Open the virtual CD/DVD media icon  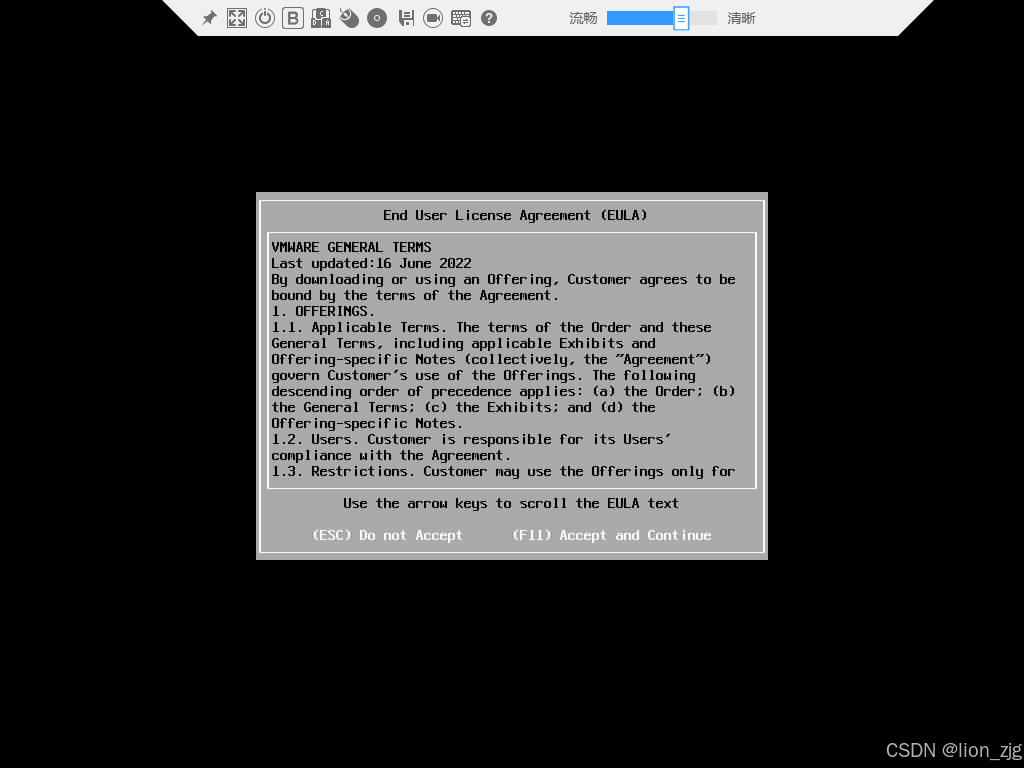(377, 18)
